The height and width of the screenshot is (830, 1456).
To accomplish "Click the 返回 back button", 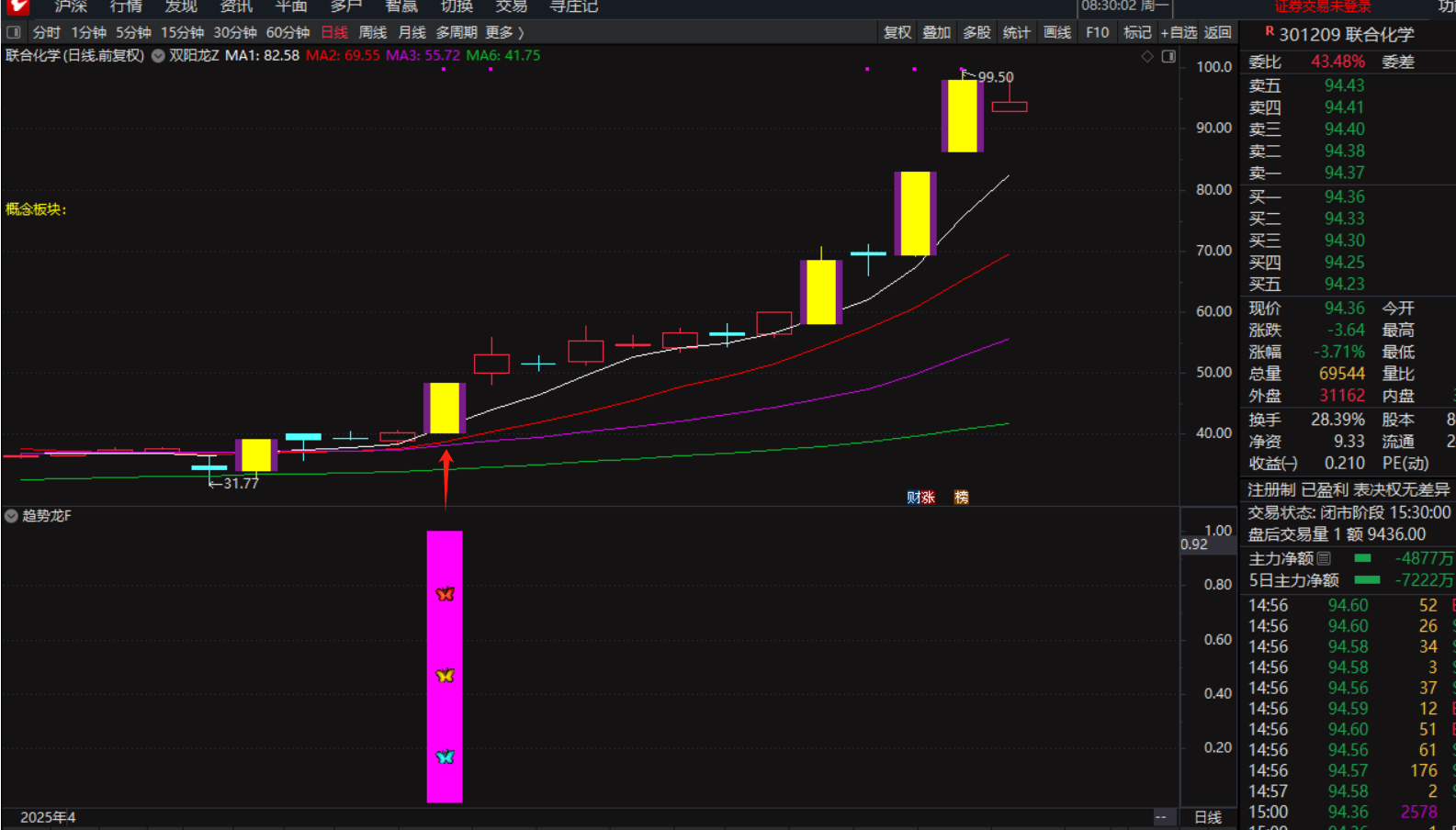I will (1218, 32).
